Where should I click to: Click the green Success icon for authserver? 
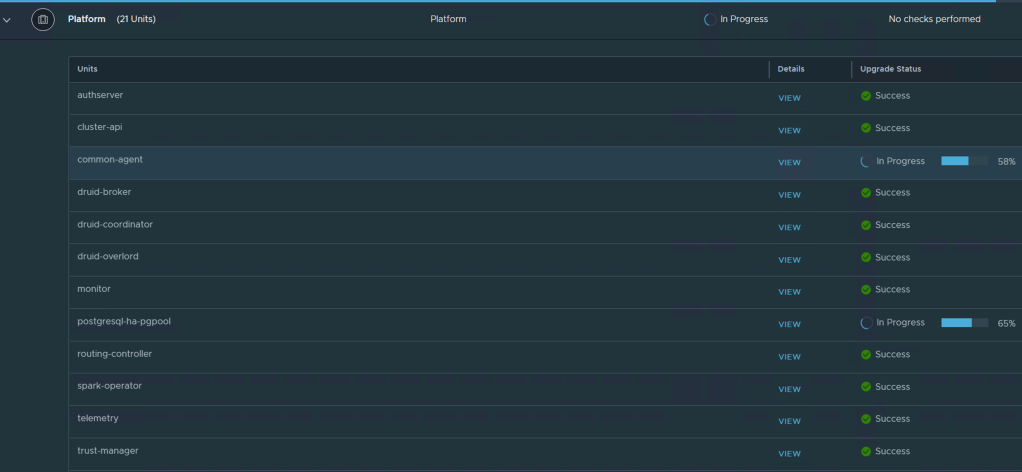click(x=866, y=96)
